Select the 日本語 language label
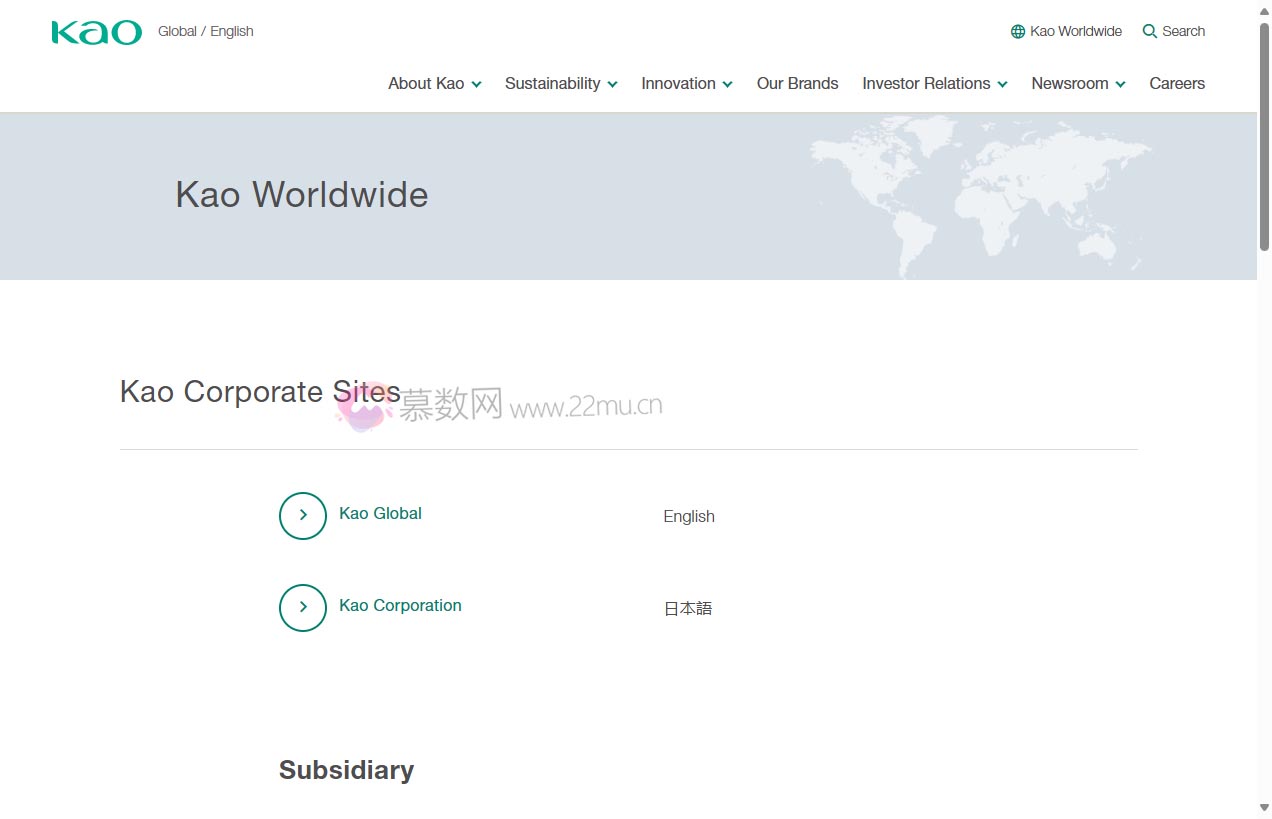The width and height of the screenshot is (1272, 819). tap(688, 609)
